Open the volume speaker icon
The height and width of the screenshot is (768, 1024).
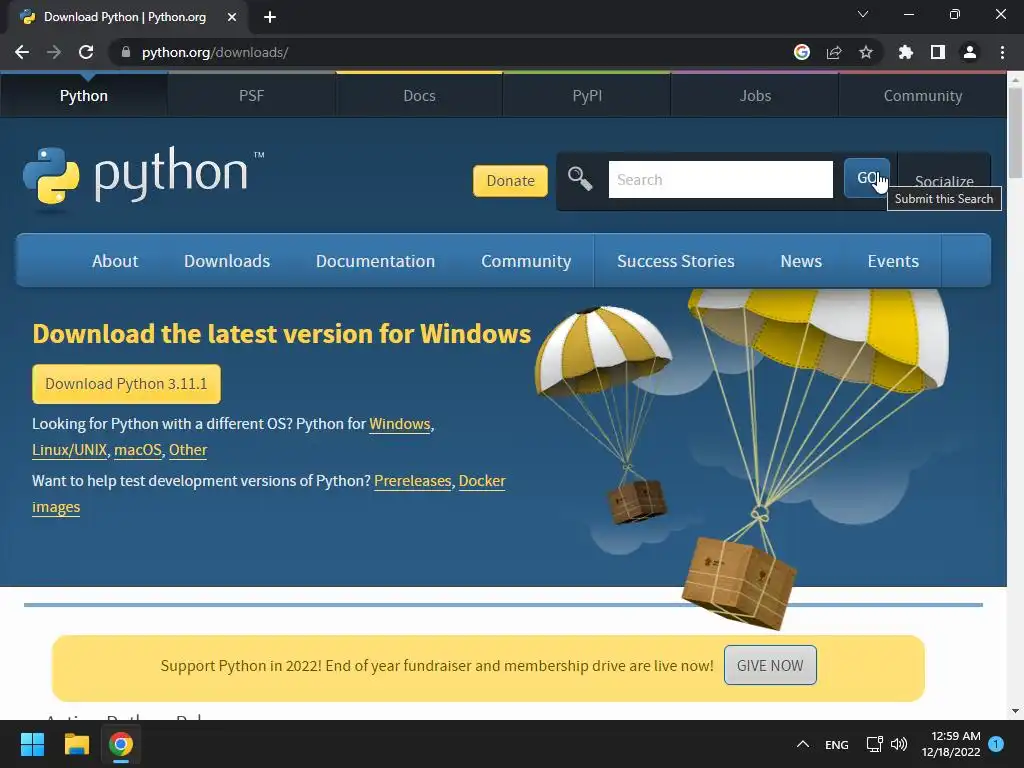[x=899, y=744]
